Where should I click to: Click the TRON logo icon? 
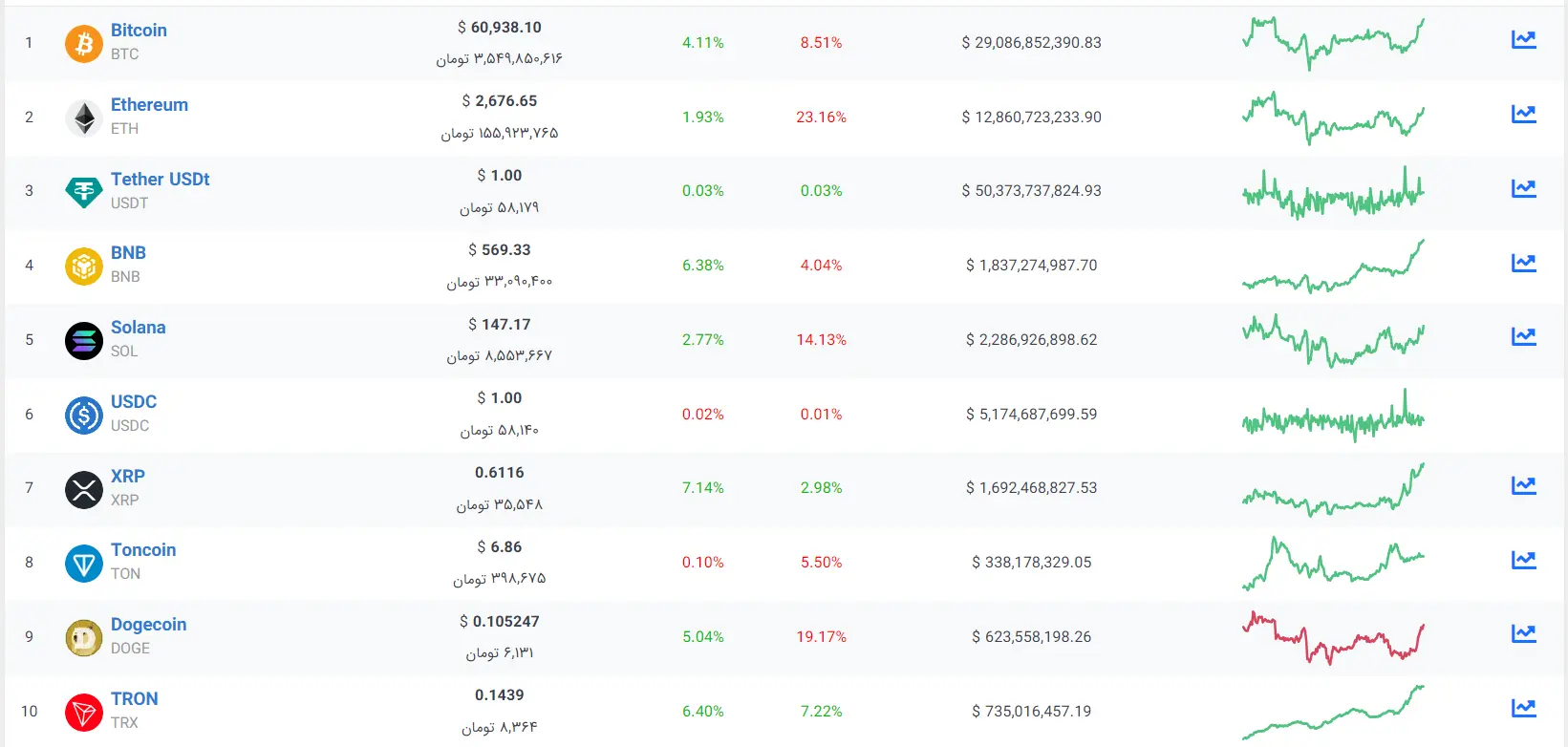84,713
